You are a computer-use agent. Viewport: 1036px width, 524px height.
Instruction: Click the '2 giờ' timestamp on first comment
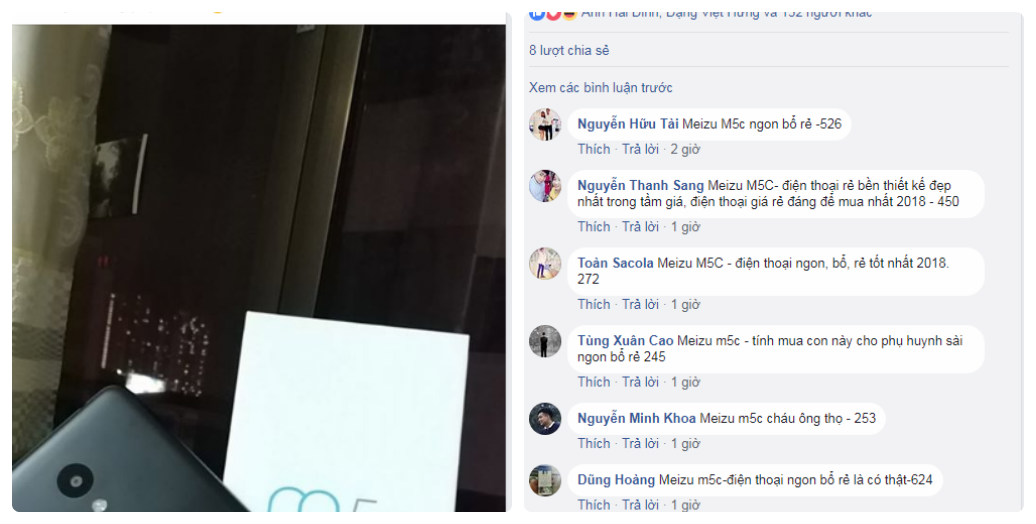685,149
